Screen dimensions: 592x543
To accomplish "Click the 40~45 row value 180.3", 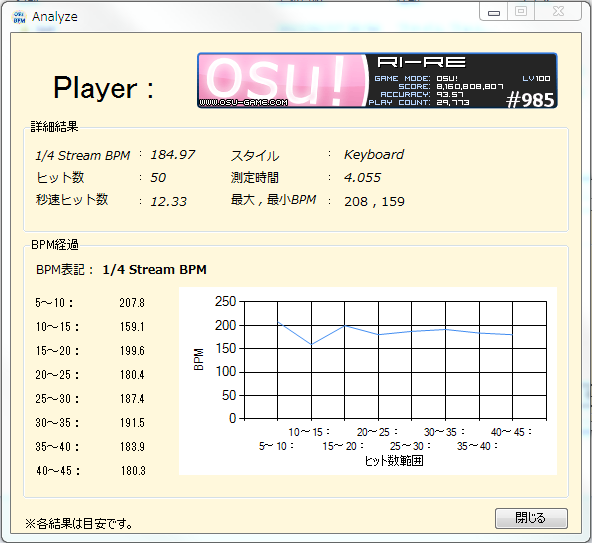I will point(133,470).
